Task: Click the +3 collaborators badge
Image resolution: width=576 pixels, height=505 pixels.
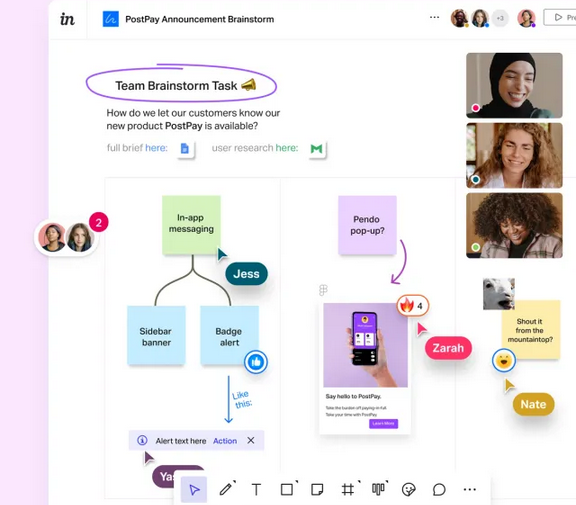Action: [500, 18]
